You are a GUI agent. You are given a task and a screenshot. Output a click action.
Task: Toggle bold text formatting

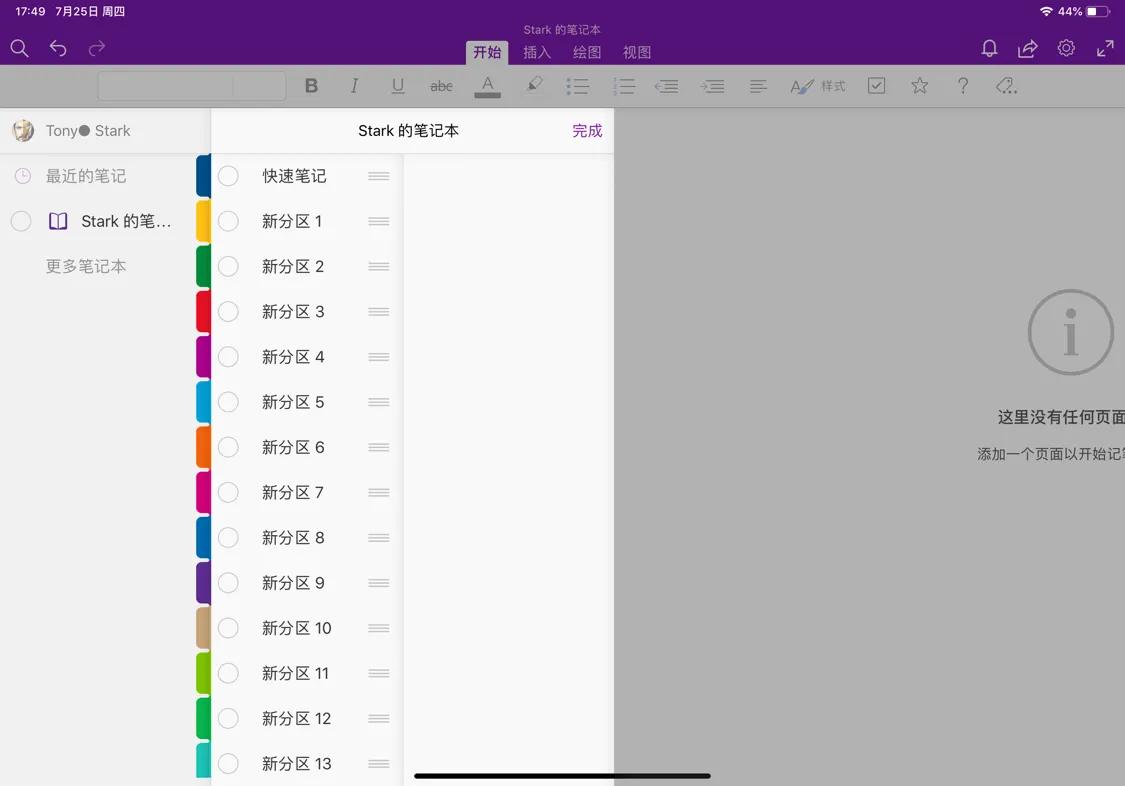click(311, 85)
